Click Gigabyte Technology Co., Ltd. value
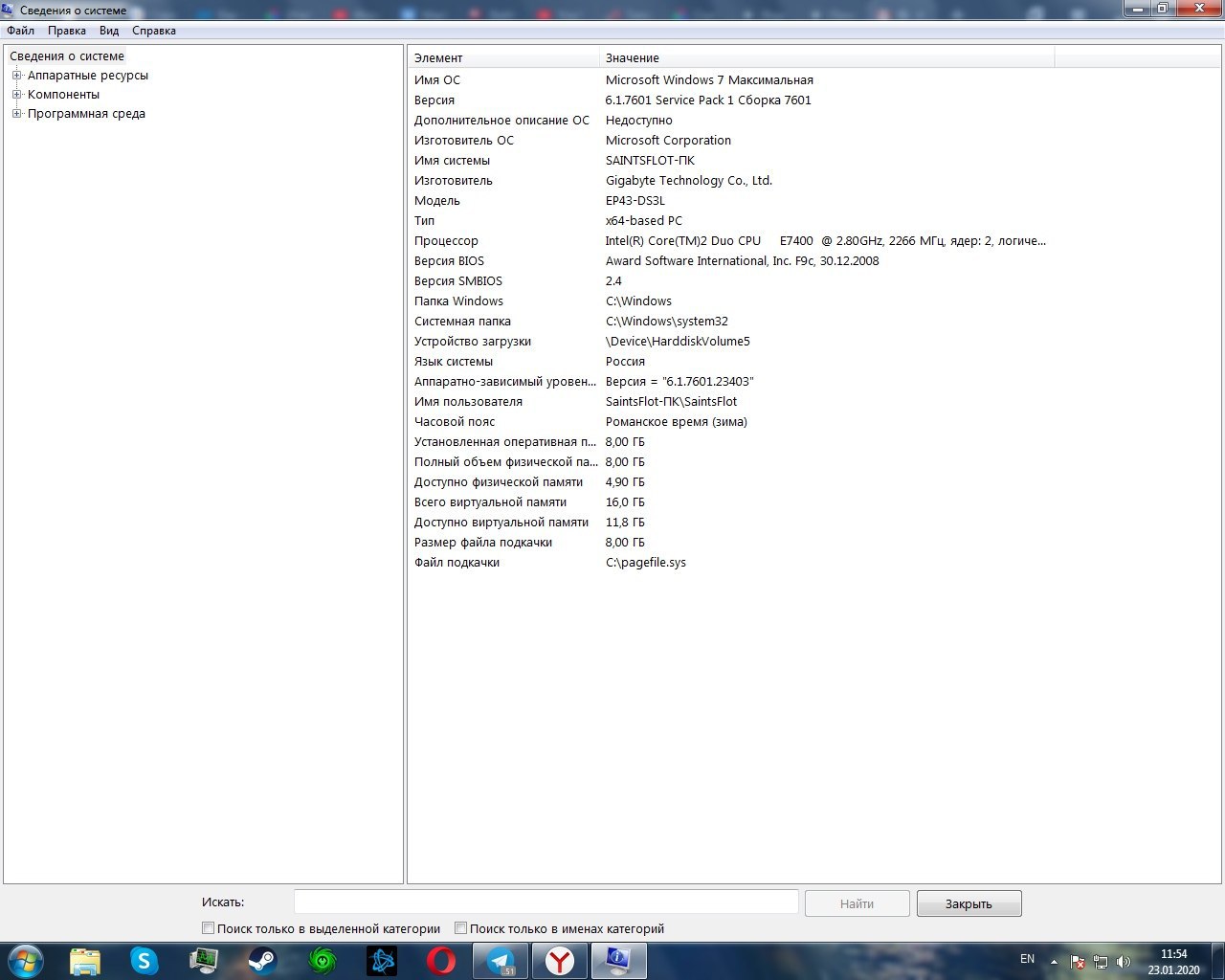Image resolution: width=1225 pixels, height=980 pixels. [x=689, y=180]
